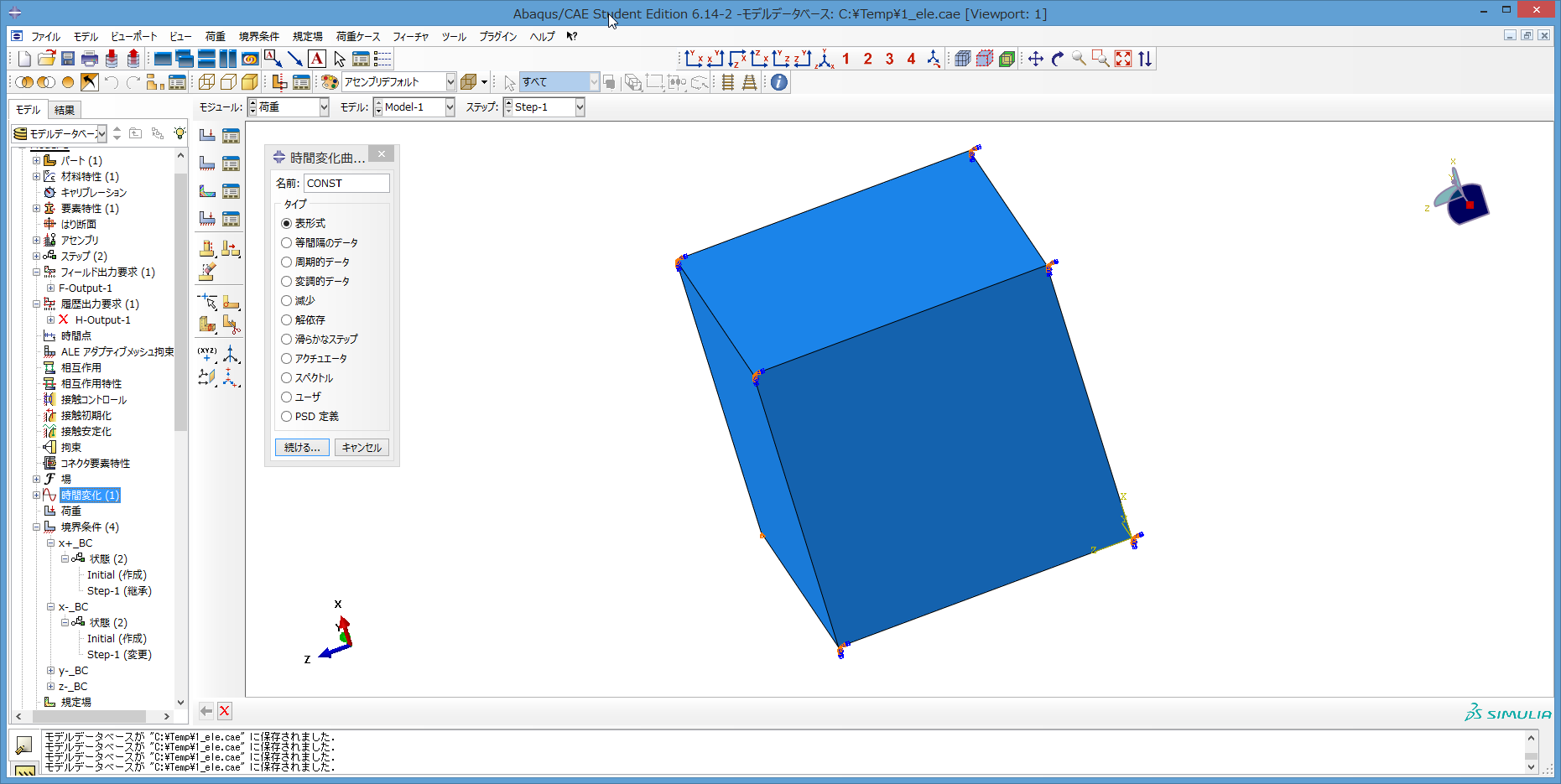1561x784 pixels.
Task: Apply the XY front view
Action: [694, 59]
